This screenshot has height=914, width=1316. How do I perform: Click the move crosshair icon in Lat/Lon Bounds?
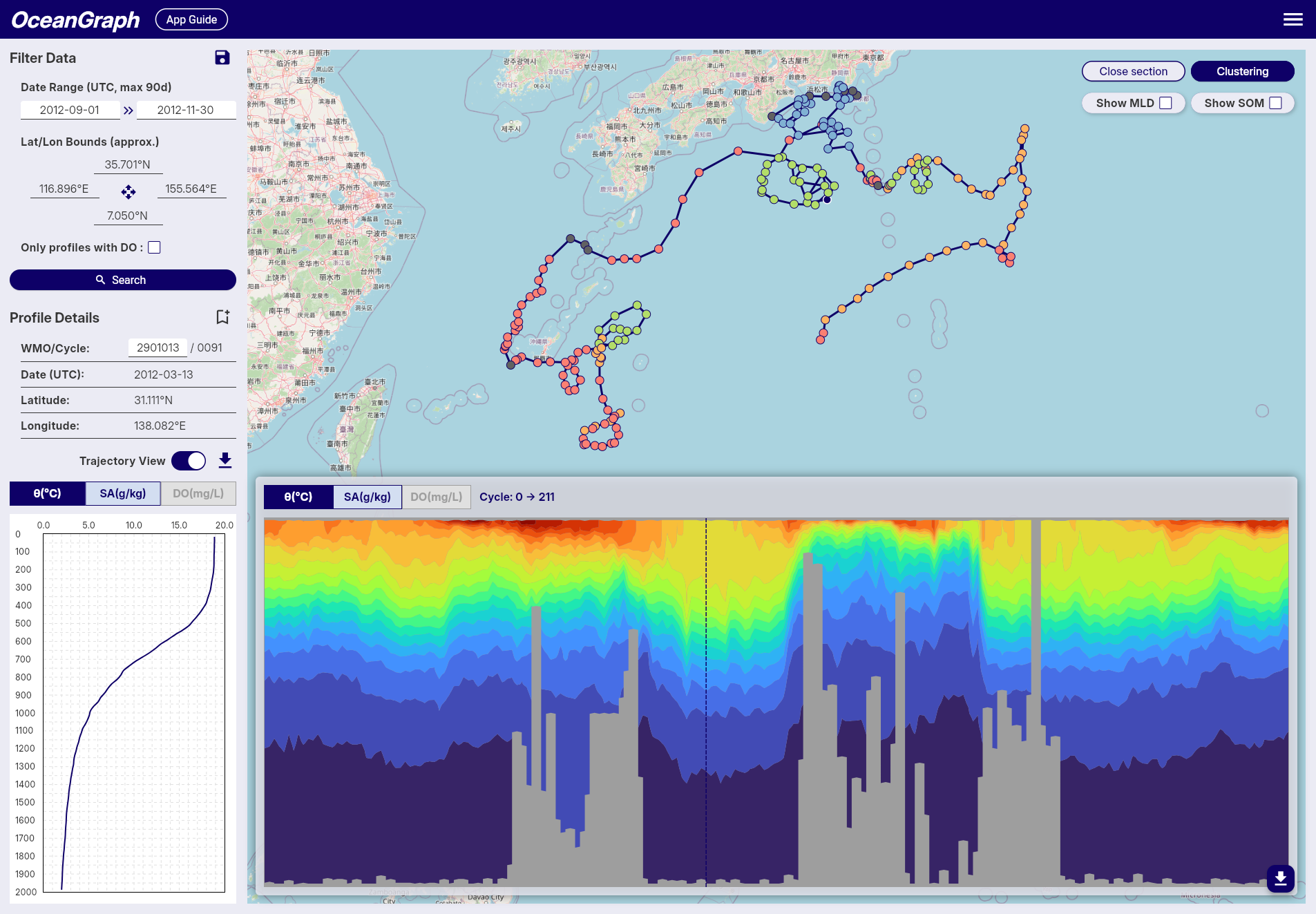point(128,192)
